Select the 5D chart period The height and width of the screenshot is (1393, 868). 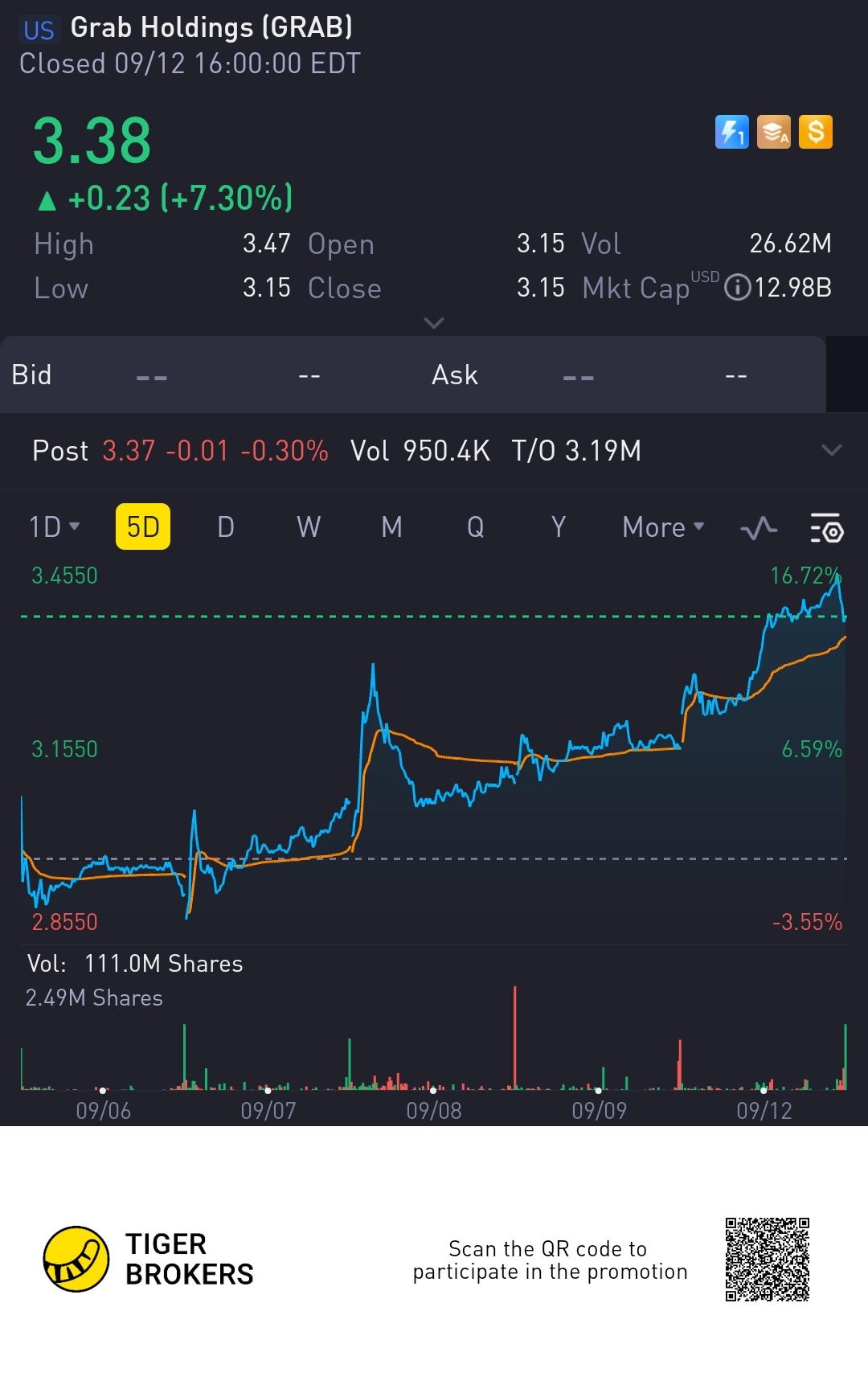pyautogui.click(x=143, y=527)
